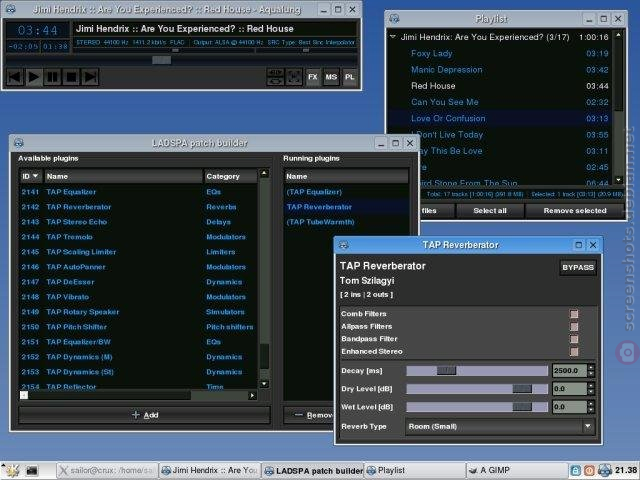Image resolution: width=640 pixels, height=480 pixels.
Task: Toggle the FX button in the player
Action: tap(313, 77)
